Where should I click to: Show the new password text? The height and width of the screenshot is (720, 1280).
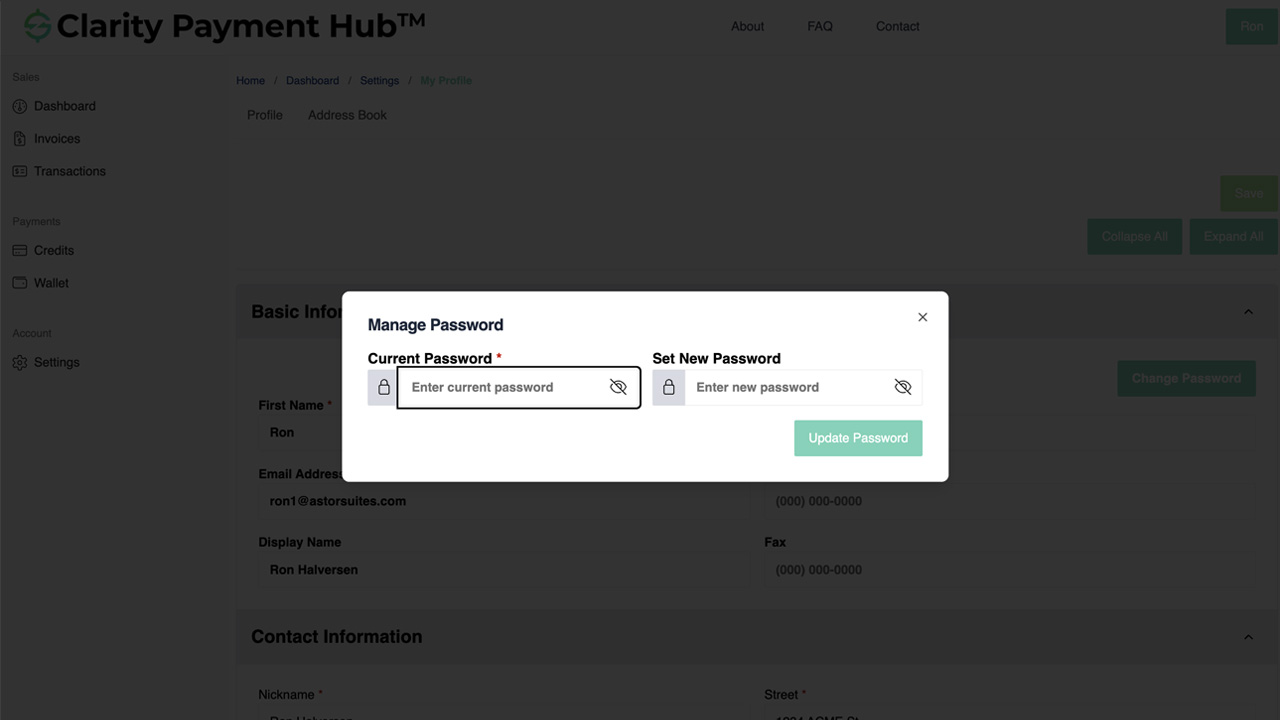(x=903, y=387)
